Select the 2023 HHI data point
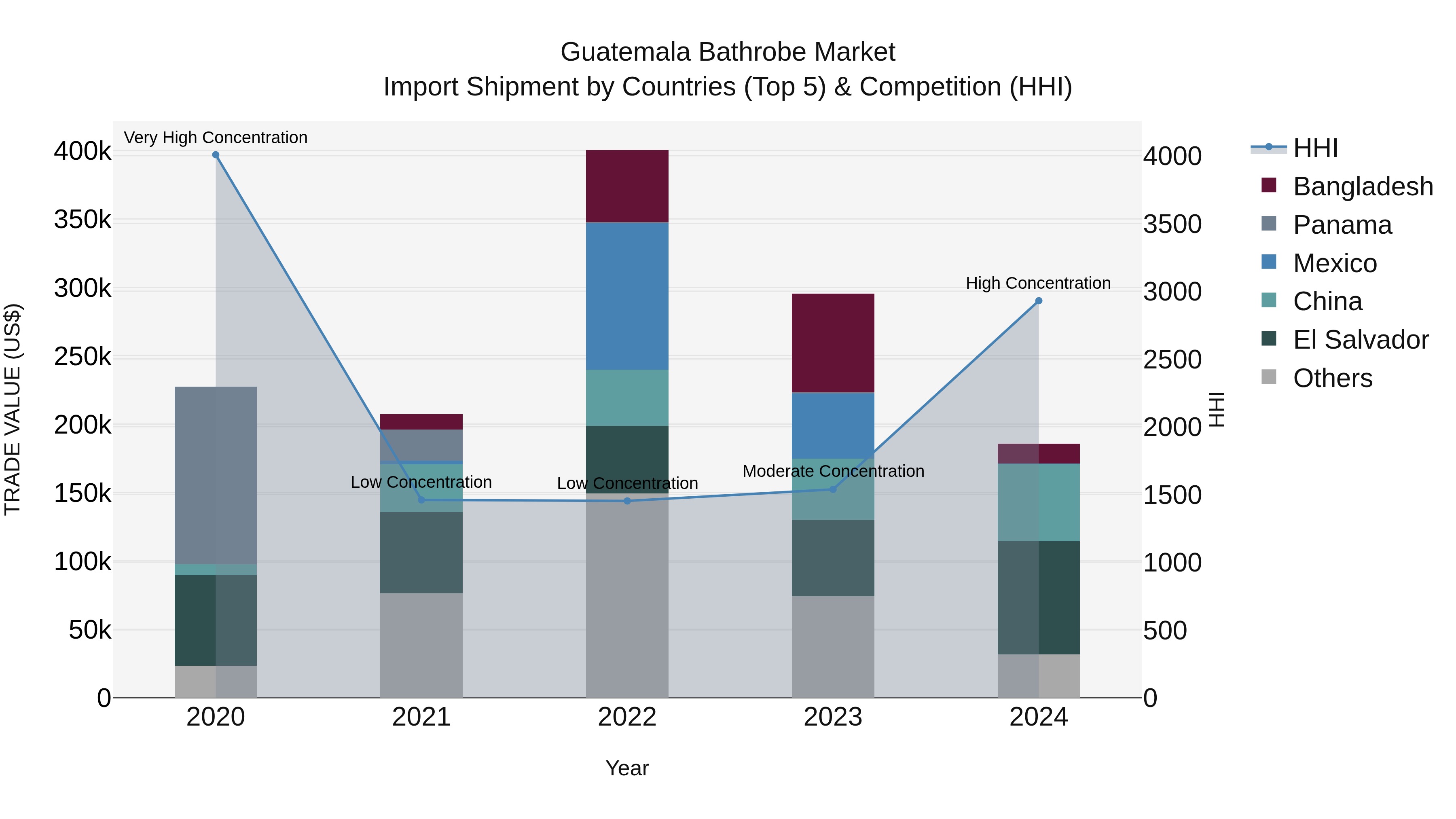The width and height of the screenshot is (1456, 819). pyautogui.click(x=833, y=489)
